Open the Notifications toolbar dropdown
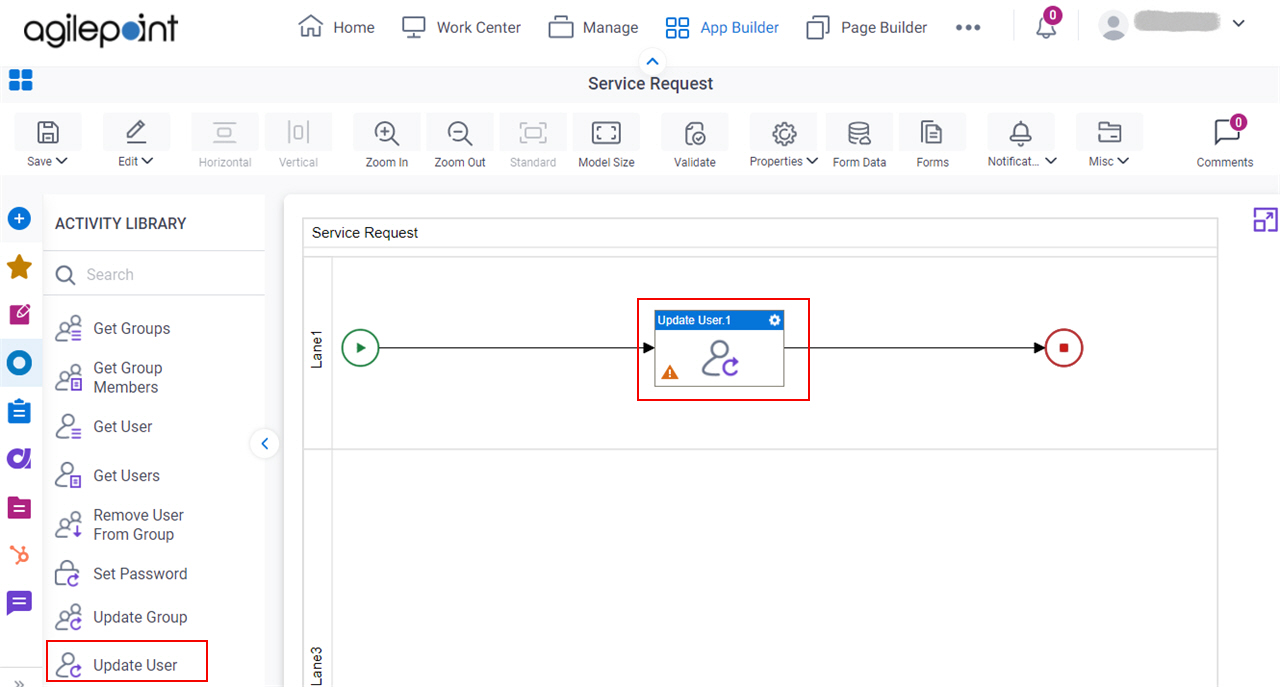 [x=1022, y=143]
